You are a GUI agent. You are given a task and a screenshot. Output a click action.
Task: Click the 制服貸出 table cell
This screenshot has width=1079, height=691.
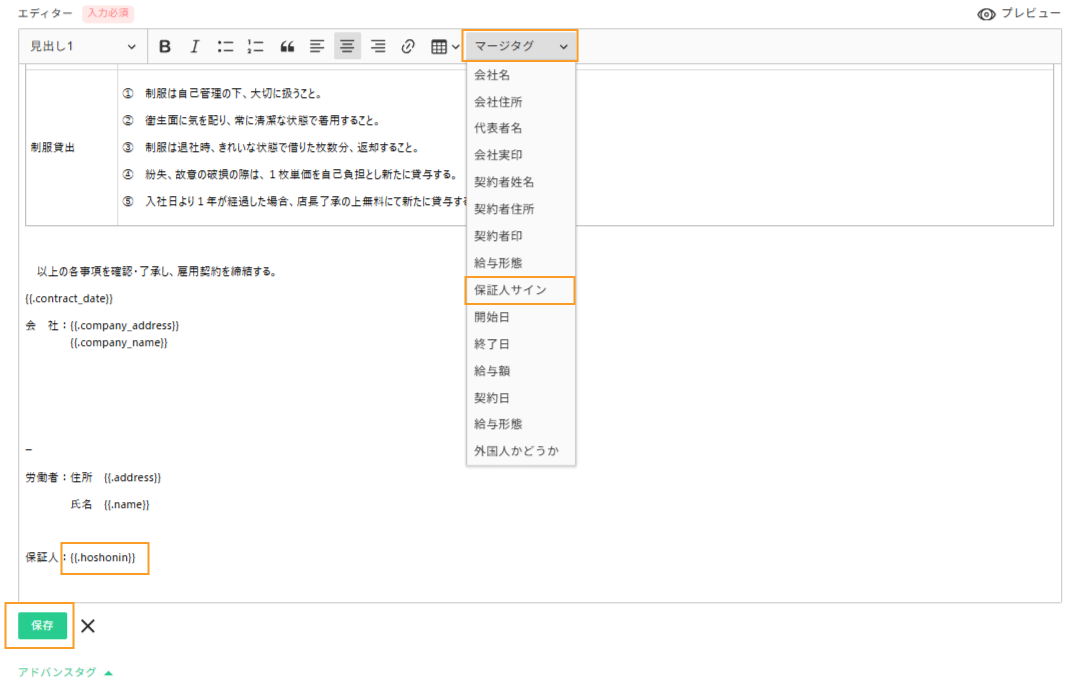72,147
